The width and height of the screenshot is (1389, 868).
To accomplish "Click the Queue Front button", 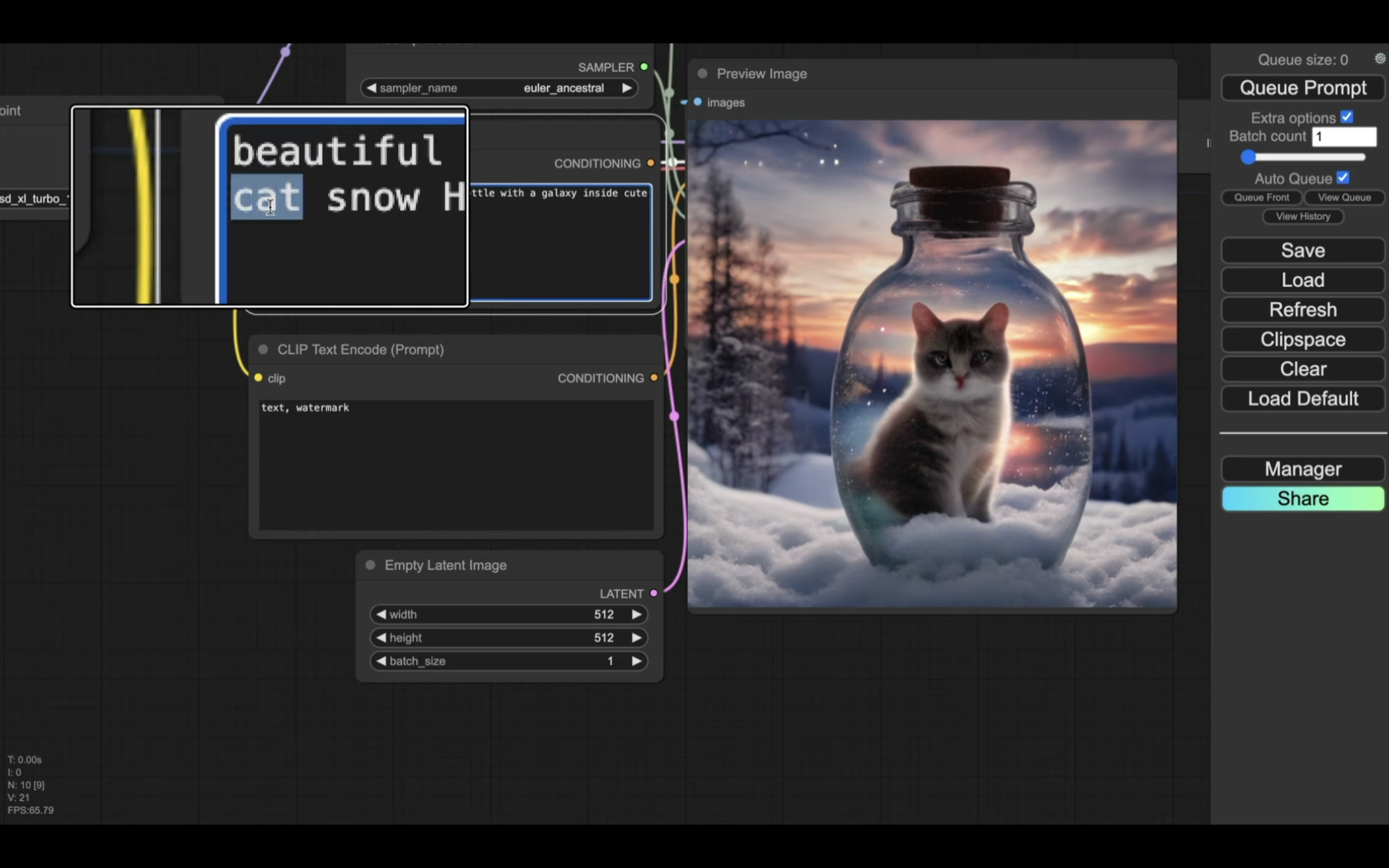I will [1262, 198].
